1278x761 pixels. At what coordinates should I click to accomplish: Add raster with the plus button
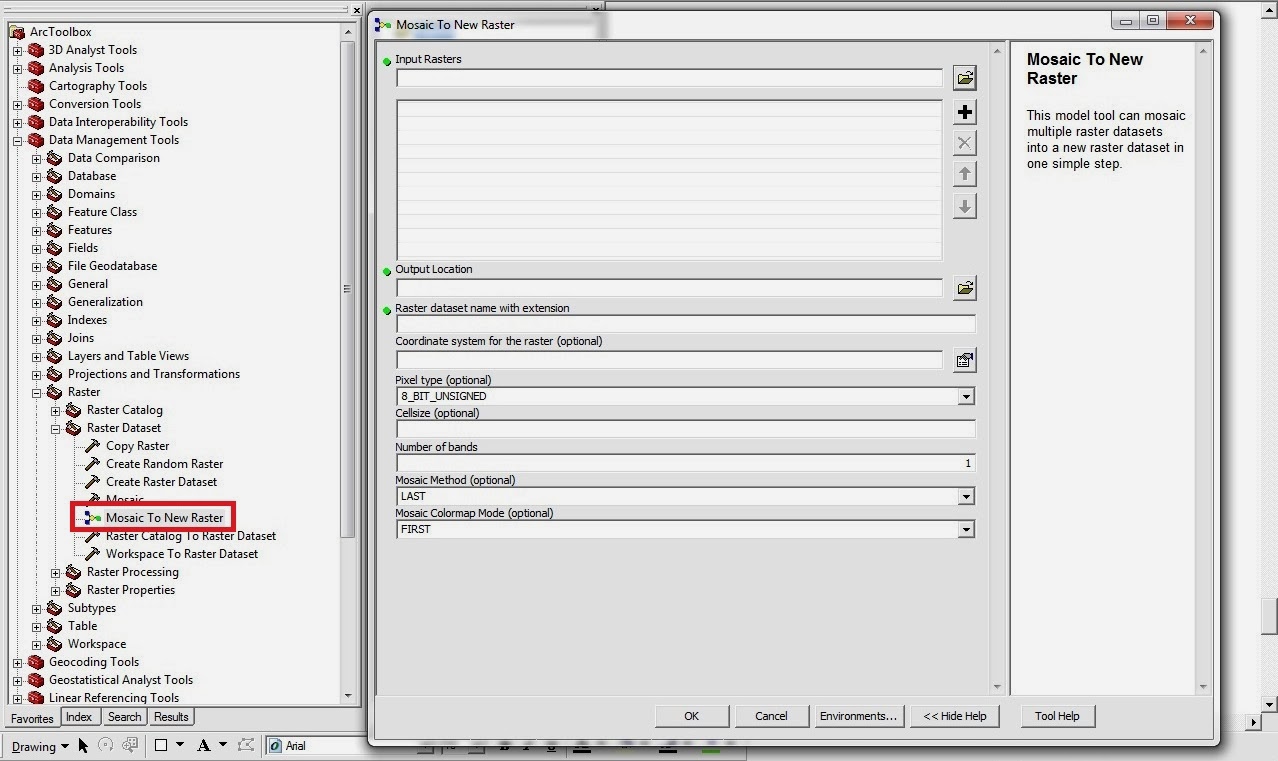[964, 112]
